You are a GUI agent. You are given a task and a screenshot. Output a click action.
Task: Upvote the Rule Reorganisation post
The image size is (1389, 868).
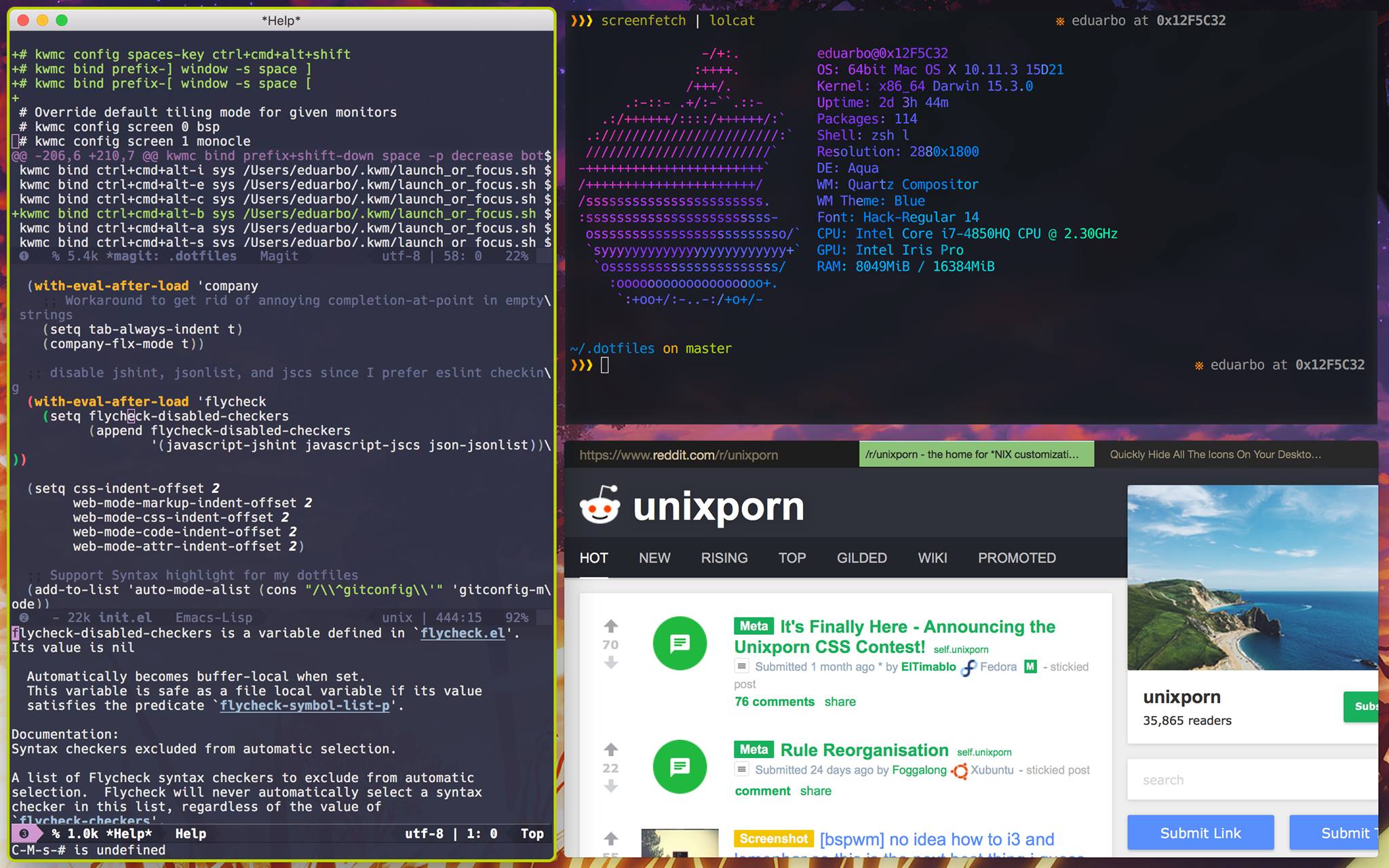point(610,749)
